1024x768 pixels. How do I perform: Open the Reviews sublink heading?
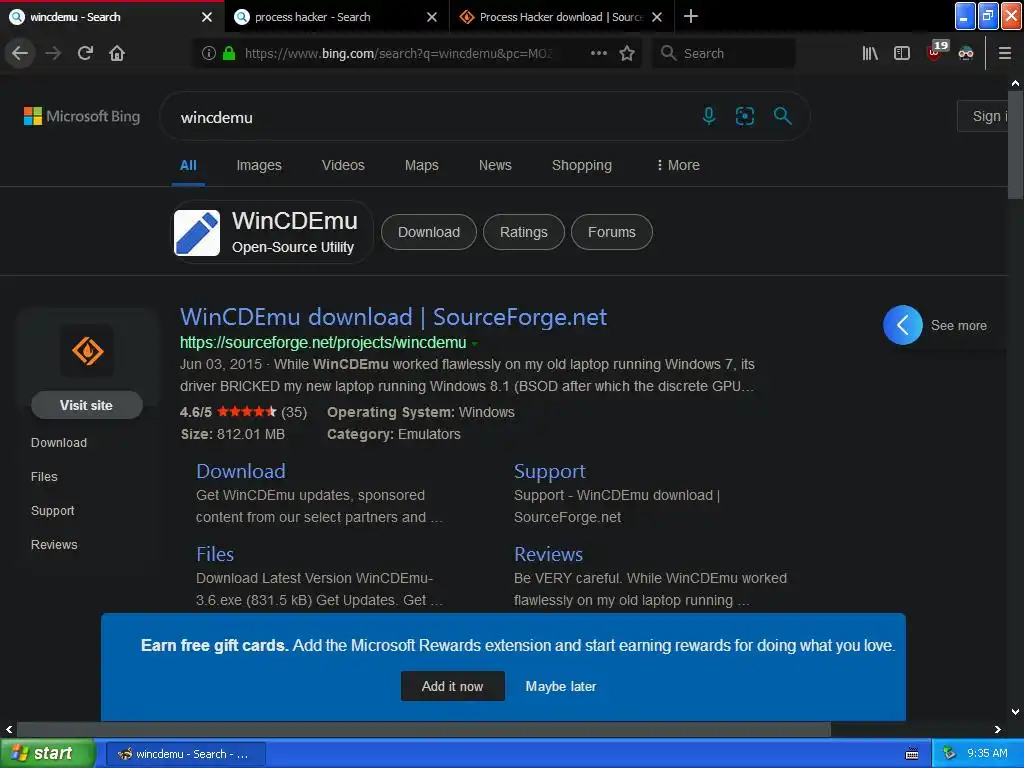pos(548,554)
